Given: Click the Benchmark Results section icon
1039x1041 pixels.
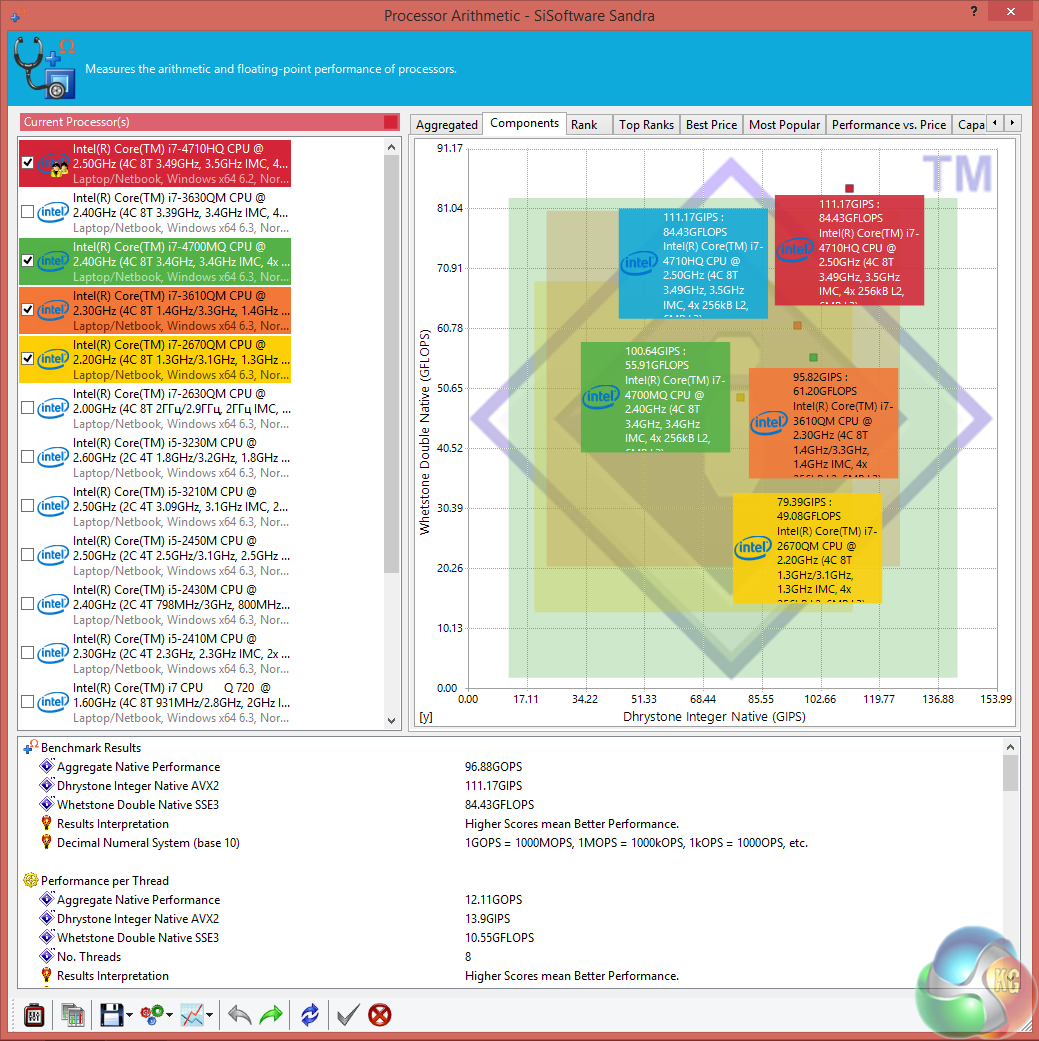Looking at the screenshot, I should coord(31,747).
